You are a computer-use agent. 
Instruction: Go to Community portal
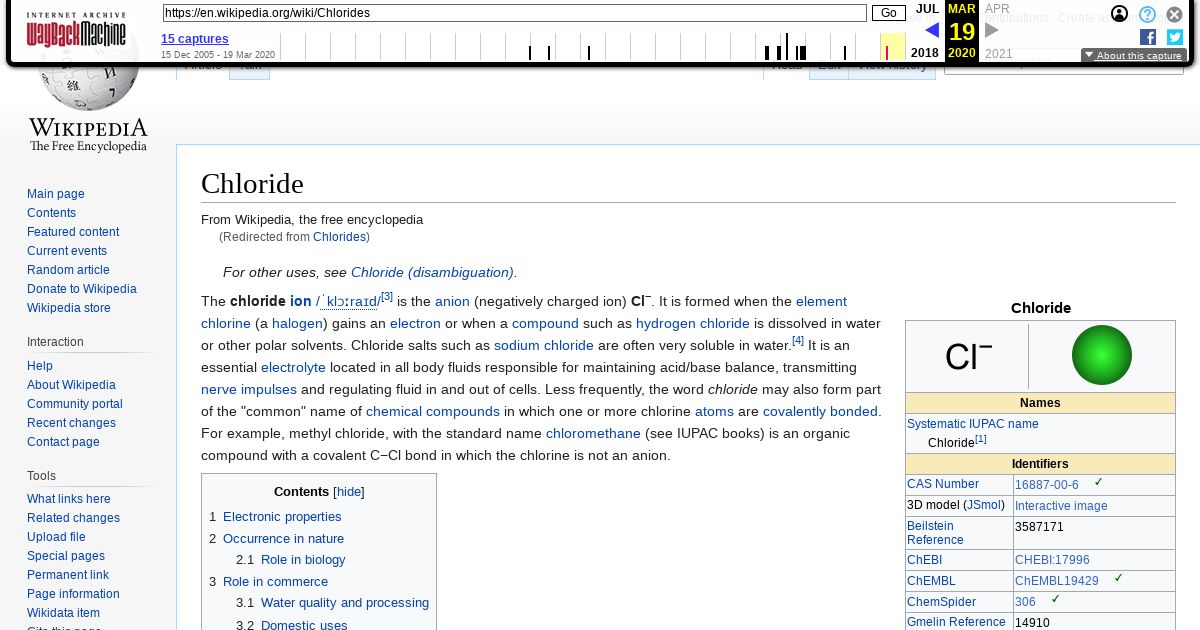(x=75, y=404)
